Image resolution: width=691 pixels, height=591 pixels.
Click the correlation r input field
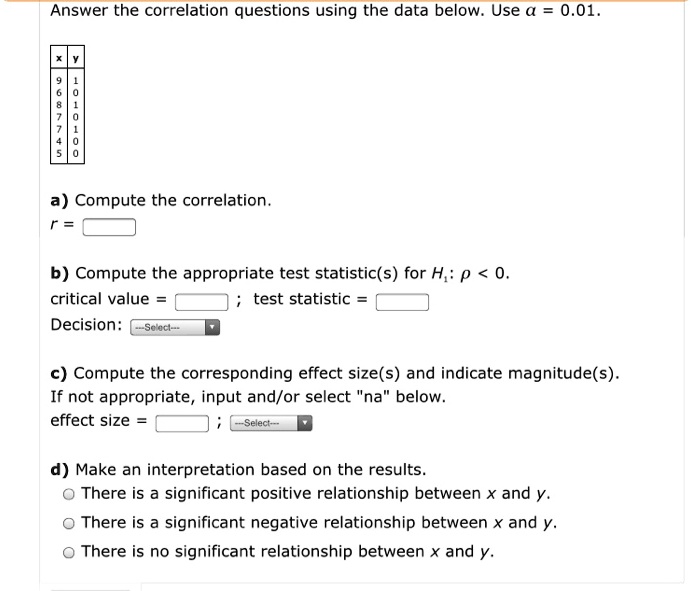pyautogui.click(x=109, y=227)
